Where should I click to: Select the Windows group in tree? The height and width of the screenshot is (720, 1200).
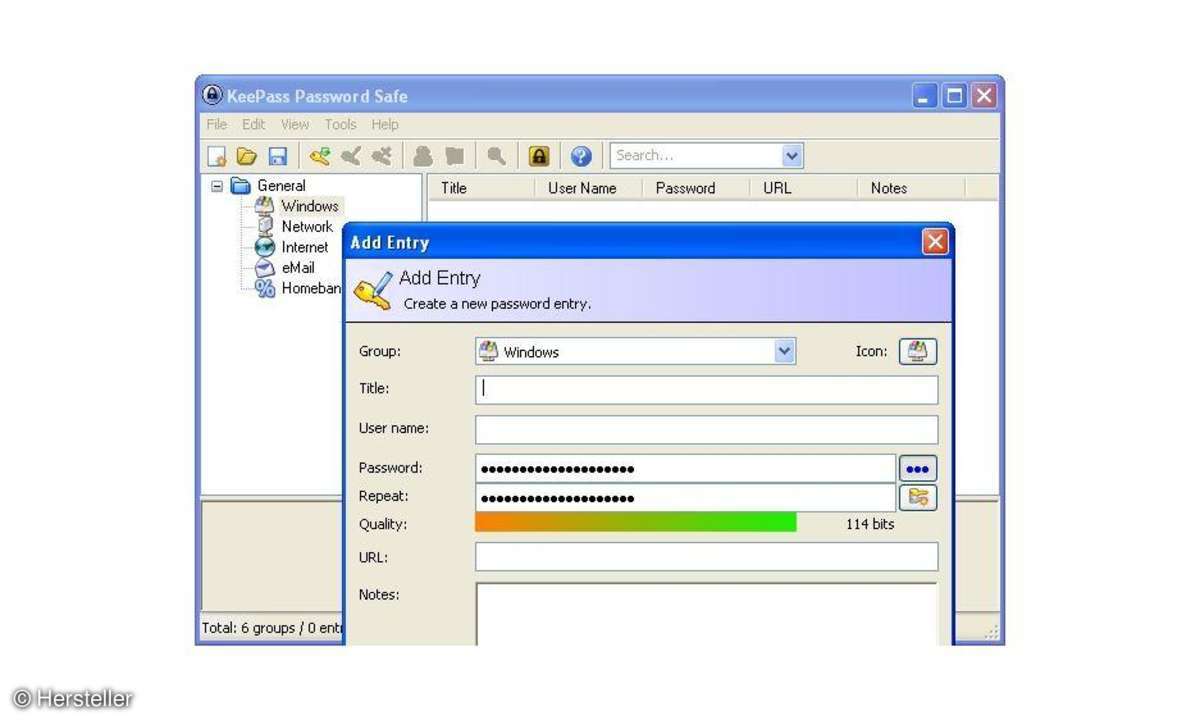310,206
